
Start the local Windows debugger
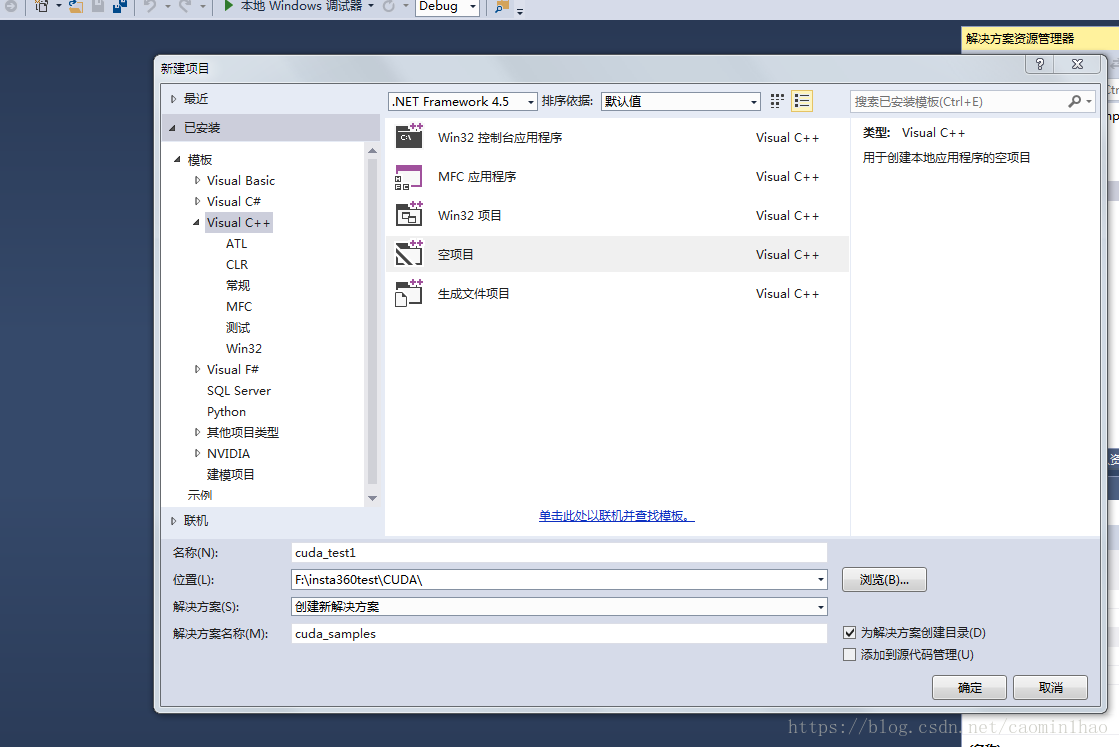[293, 6]
